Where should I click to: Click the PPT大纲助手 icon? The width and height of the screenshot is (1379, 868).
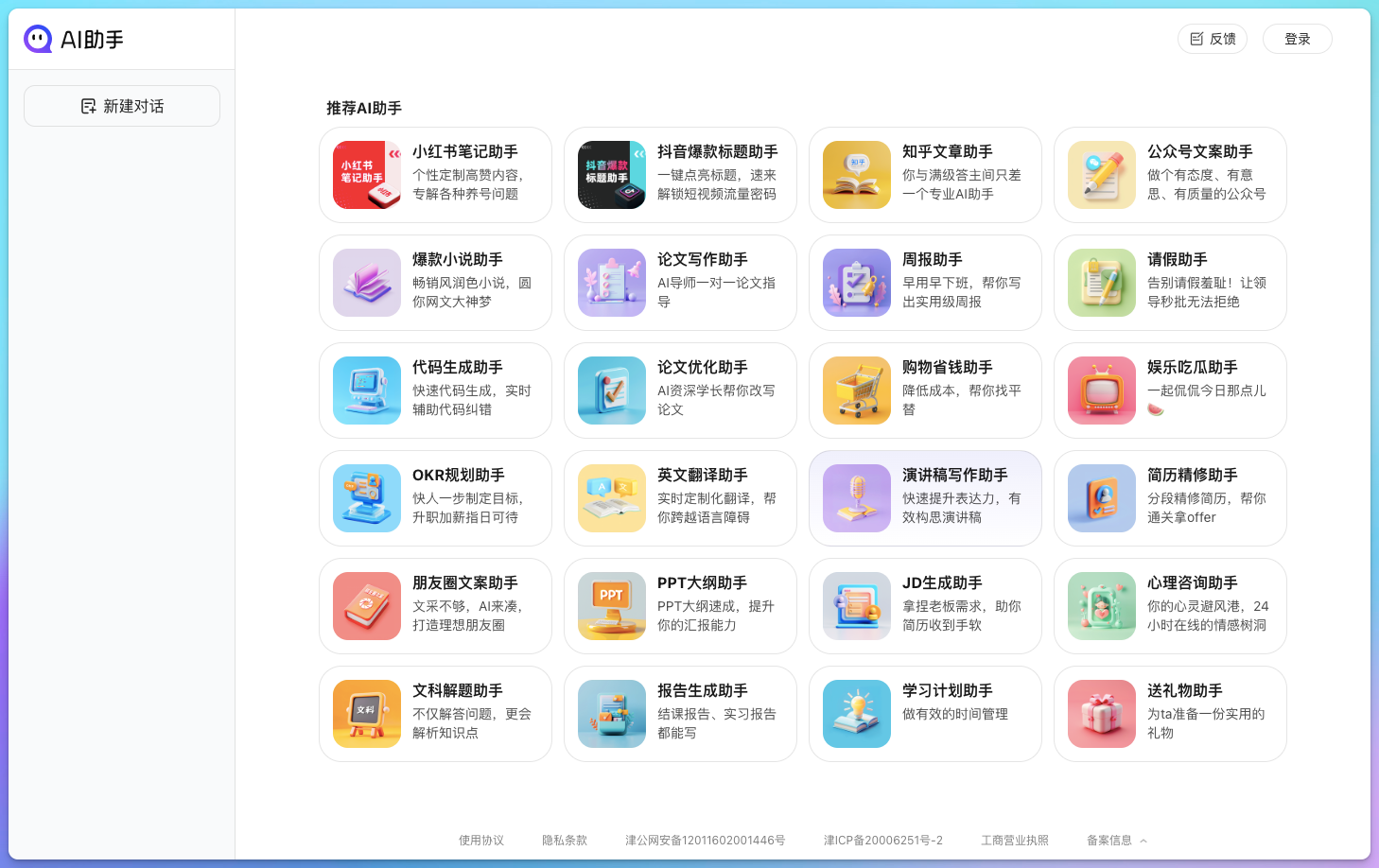pos(611,606)
